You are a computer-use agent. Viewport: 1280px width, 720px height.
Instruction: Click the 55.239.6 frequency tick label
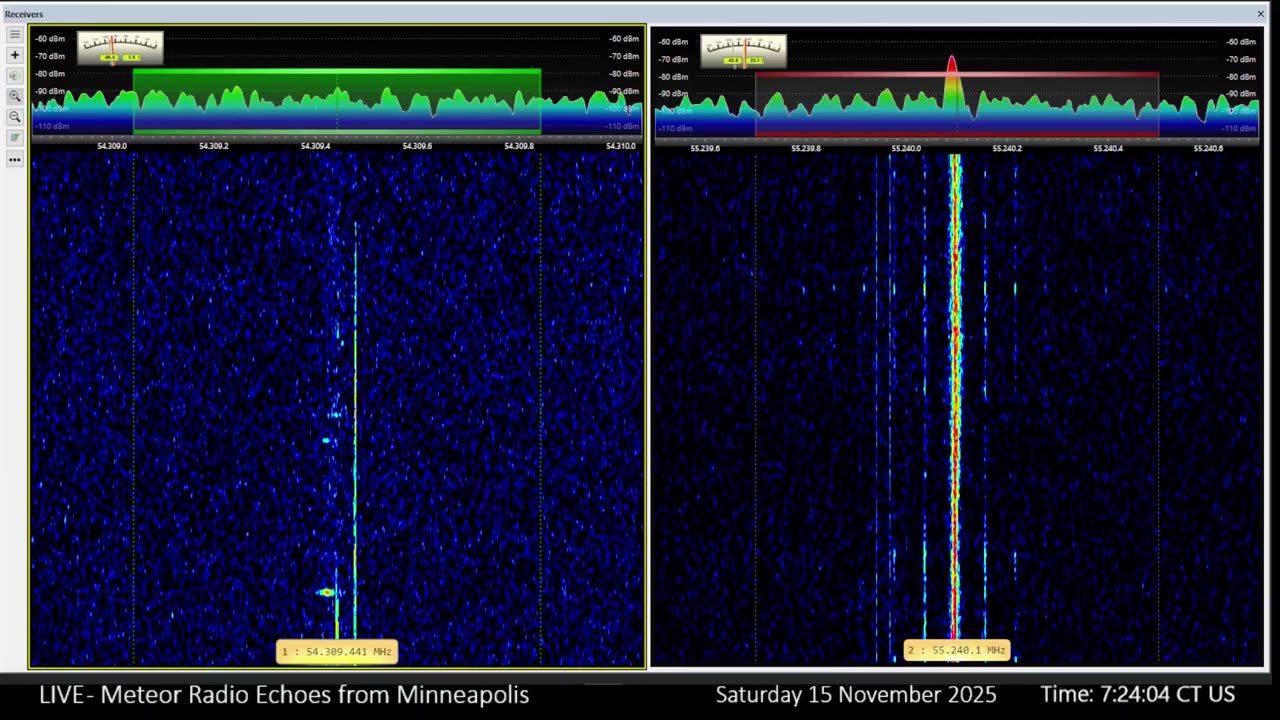click(705, 148)
